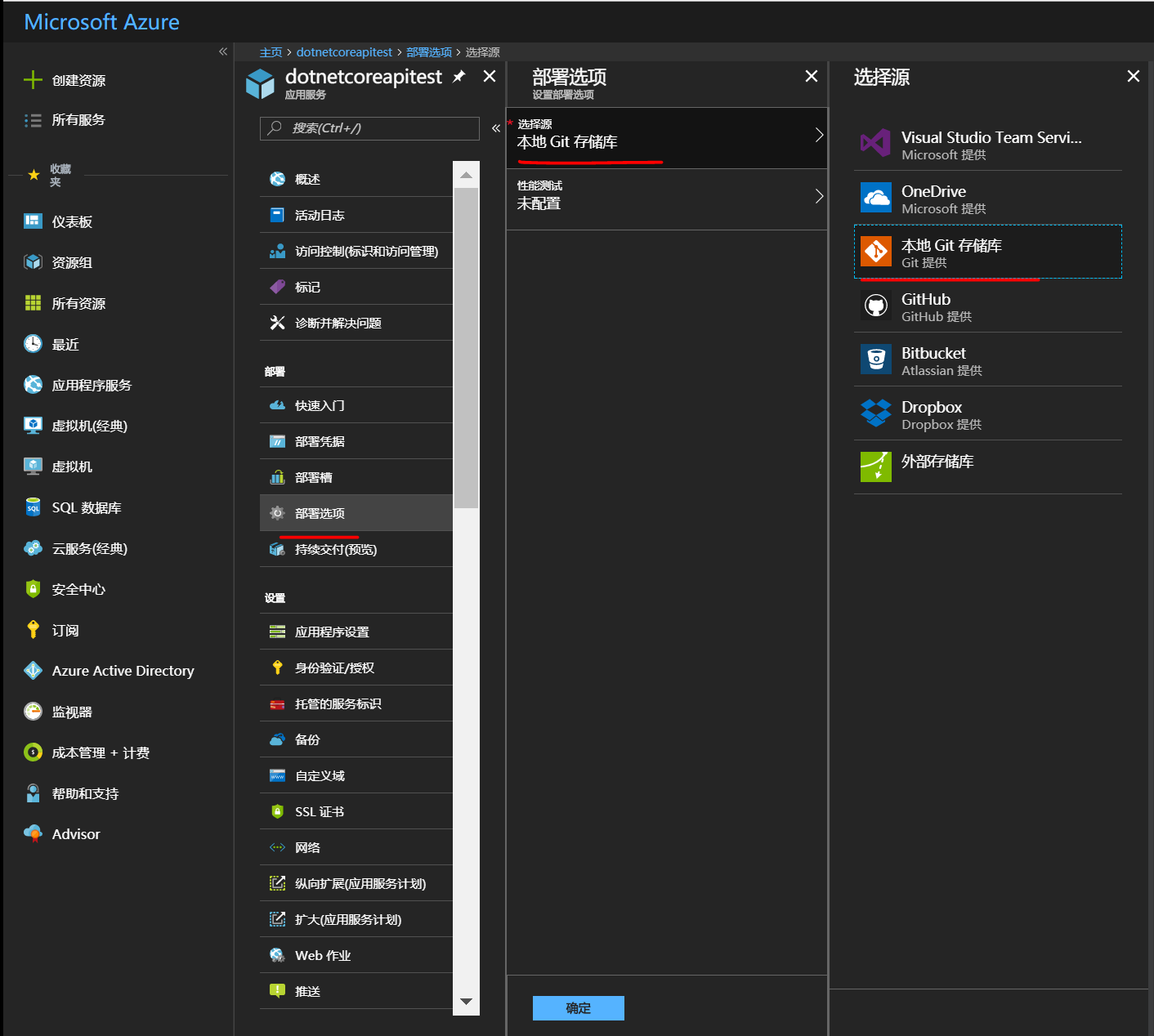Image resolution: width=1154 pixels, height=1036 pixels.
Task: Close the Choose Source (选择源) blade
Action: point(1134,76)
